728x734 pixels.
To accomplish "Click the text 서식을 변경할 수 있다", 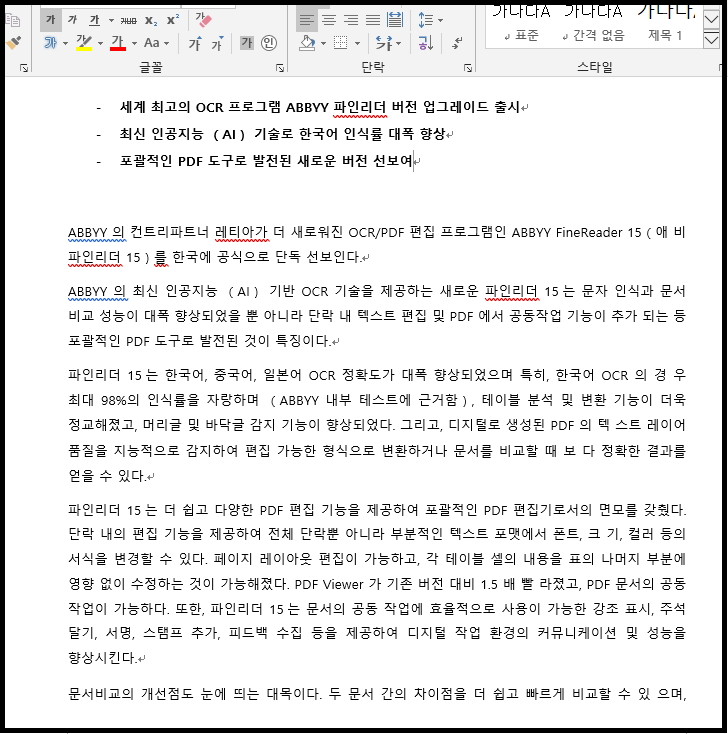I will [138, 559].
